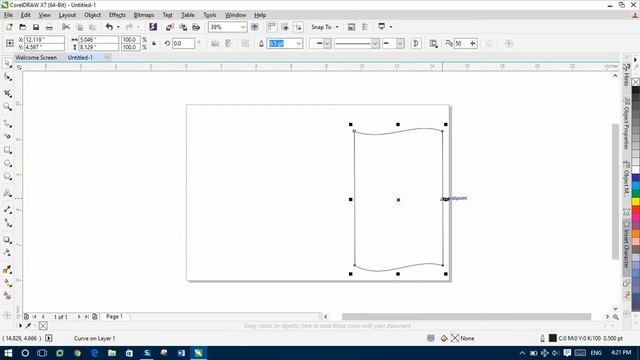The image size is (640, 360).
Task: Toggle show rulers button
Action: click(x=271, y=27)
